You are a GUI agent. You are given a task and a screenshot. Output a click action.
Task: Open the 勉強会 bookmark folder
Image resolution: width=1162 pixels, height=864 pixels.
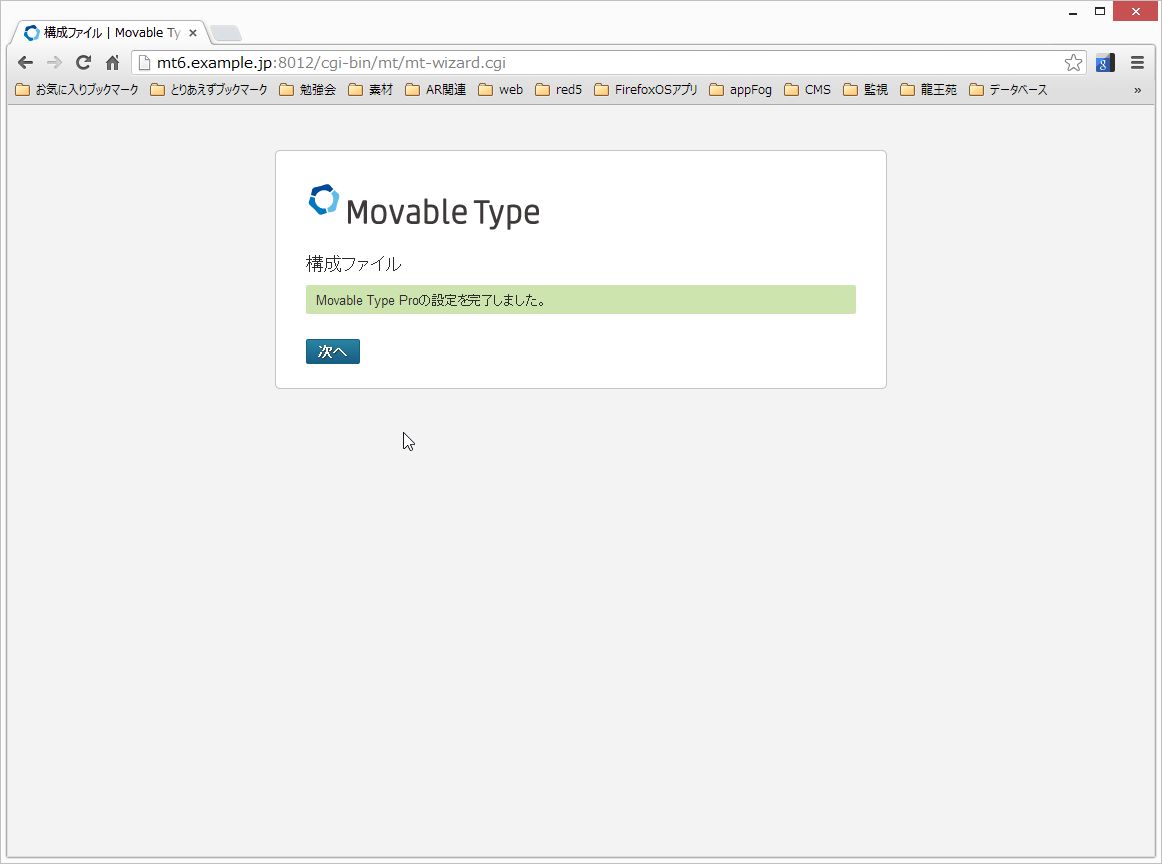pyautogui.click(x=308, y=90)
